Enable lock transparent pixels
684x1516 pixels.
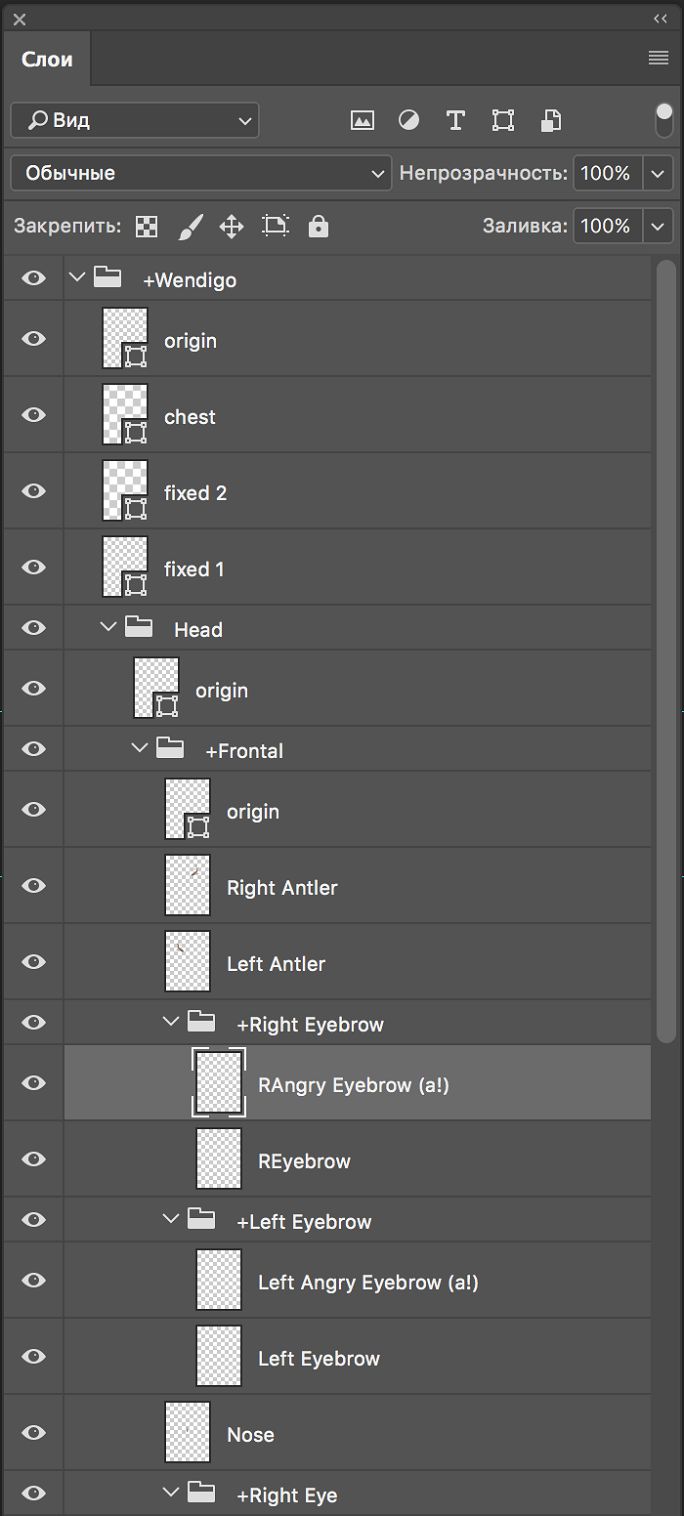(x=145, y=226)
